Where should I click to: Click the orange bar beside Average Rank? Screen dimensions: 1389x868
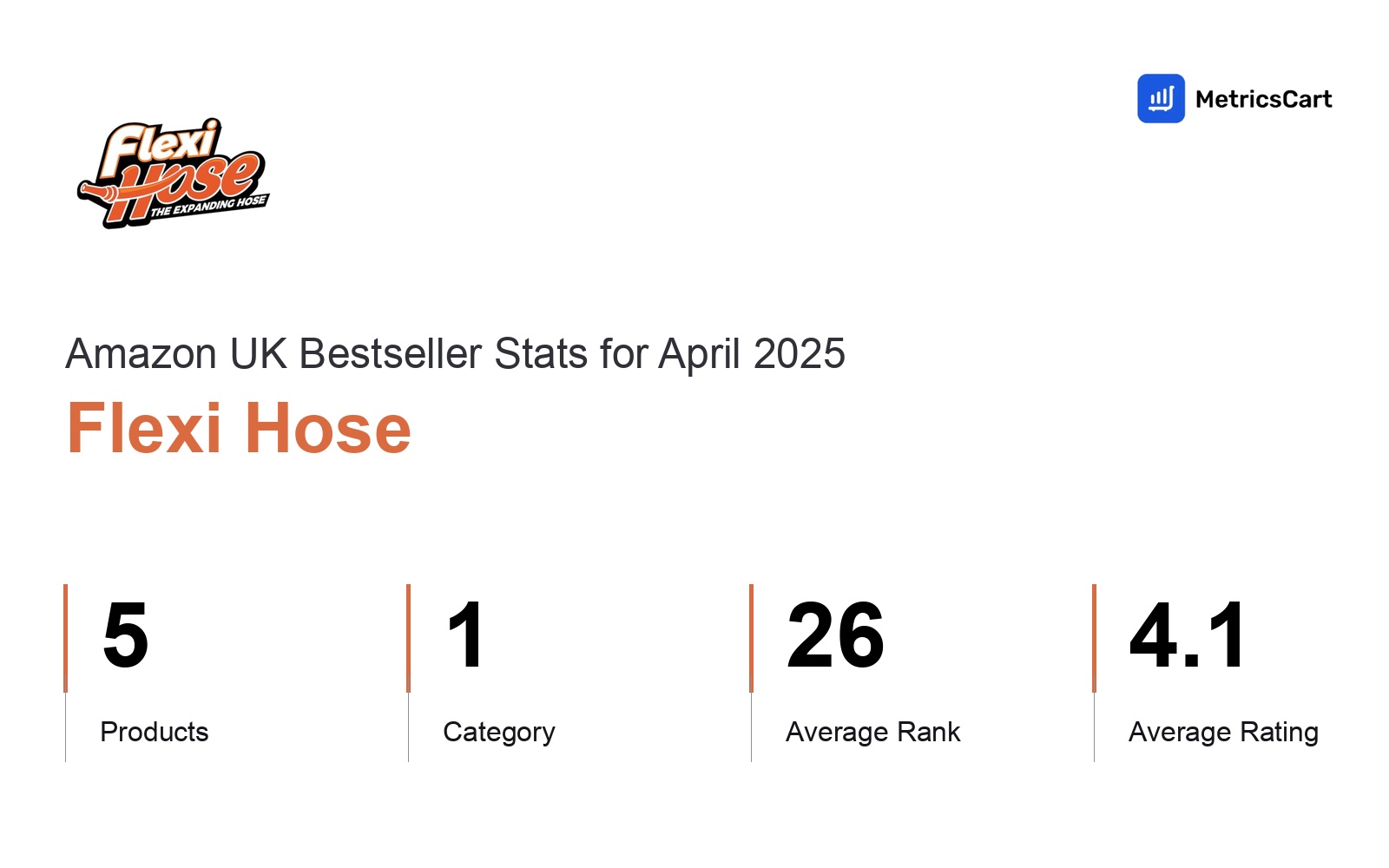point(752,638)
